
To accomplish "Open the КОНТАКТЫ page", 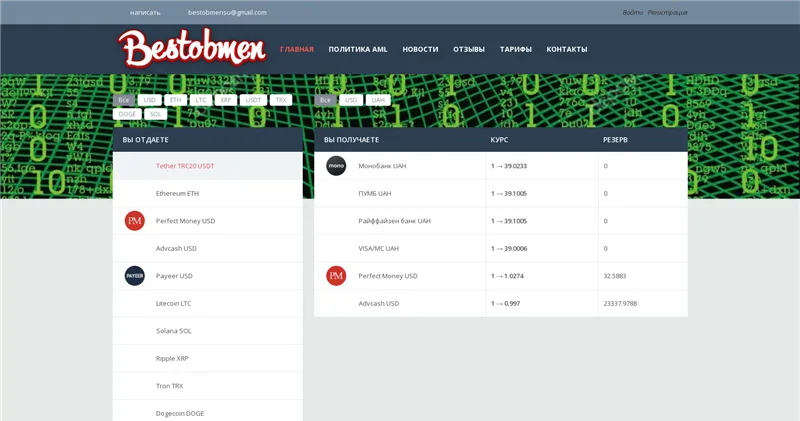I will tap(567, 49).
